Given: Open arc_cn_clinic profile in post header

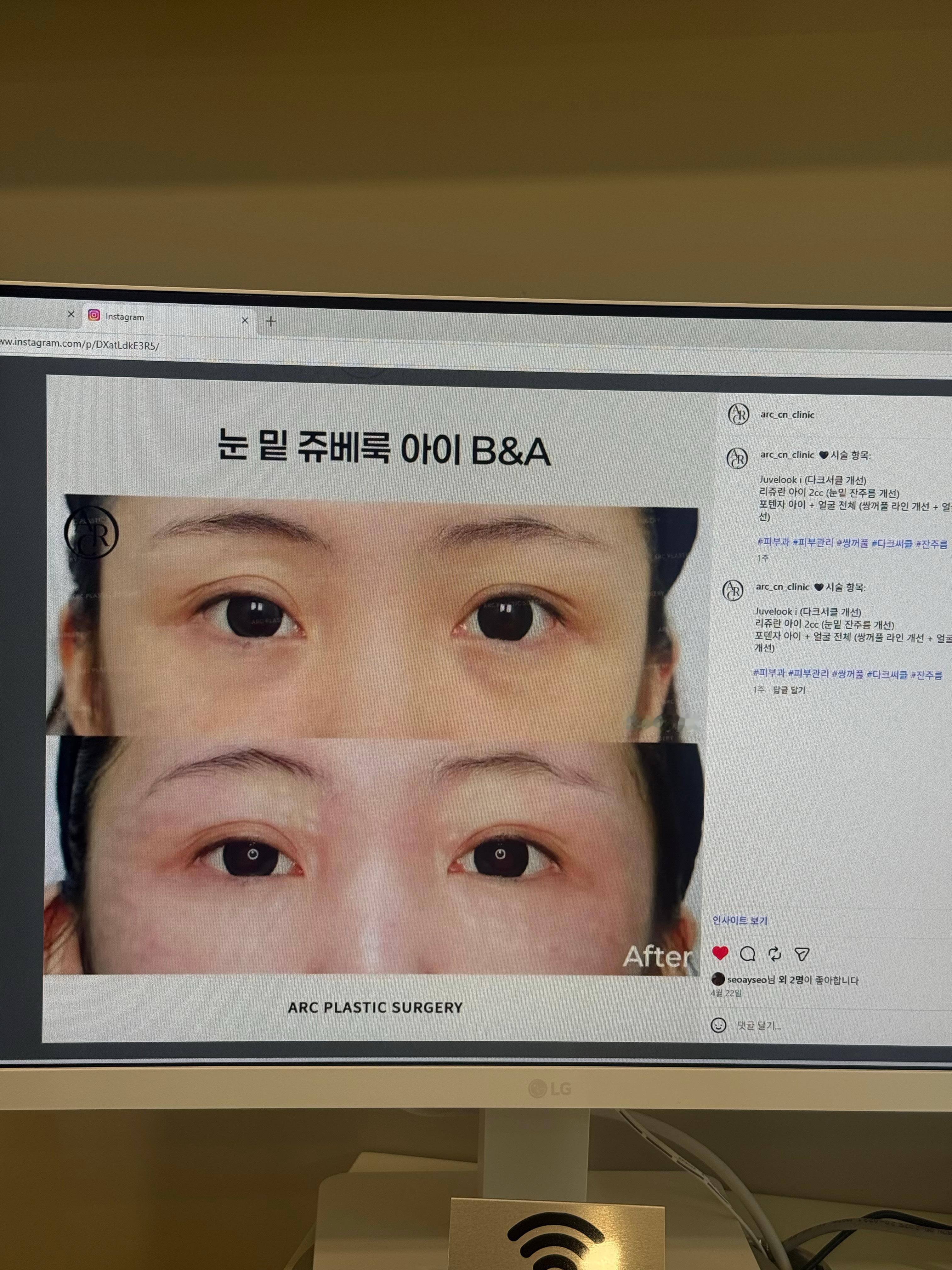Looking at the screenshot, I should click(787, 415).
